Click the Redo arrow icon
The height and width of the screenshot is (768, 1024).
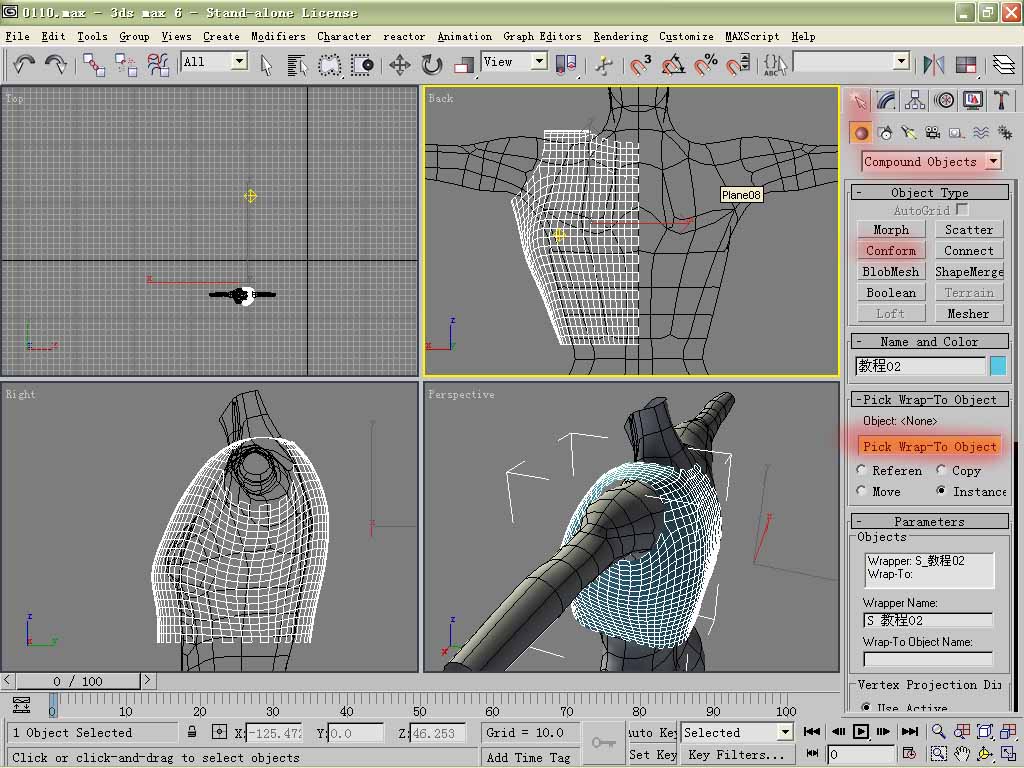point(56,64)
